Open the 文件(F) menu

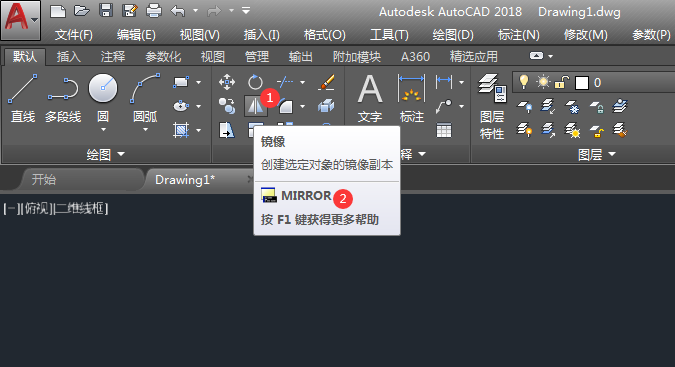point(74,35)
